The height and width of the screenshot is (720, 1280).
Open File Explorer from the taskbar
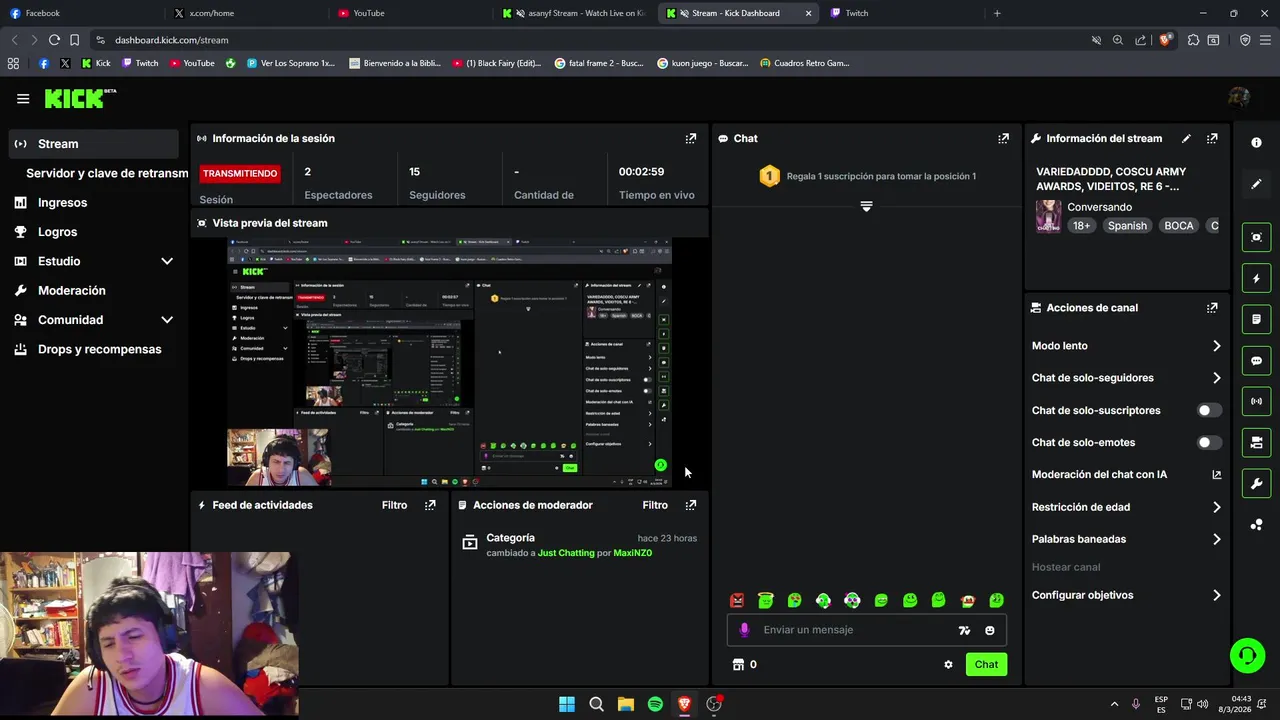point(625,704)
